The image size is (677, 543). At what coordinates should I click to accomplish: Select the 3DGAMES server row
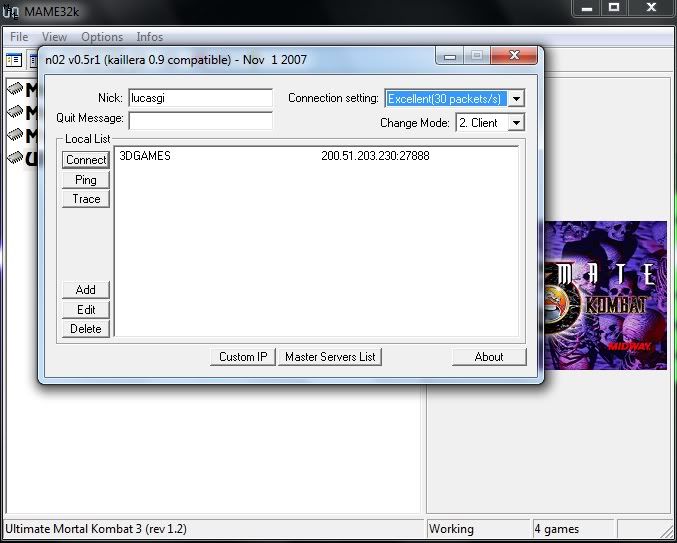(316, 156)
